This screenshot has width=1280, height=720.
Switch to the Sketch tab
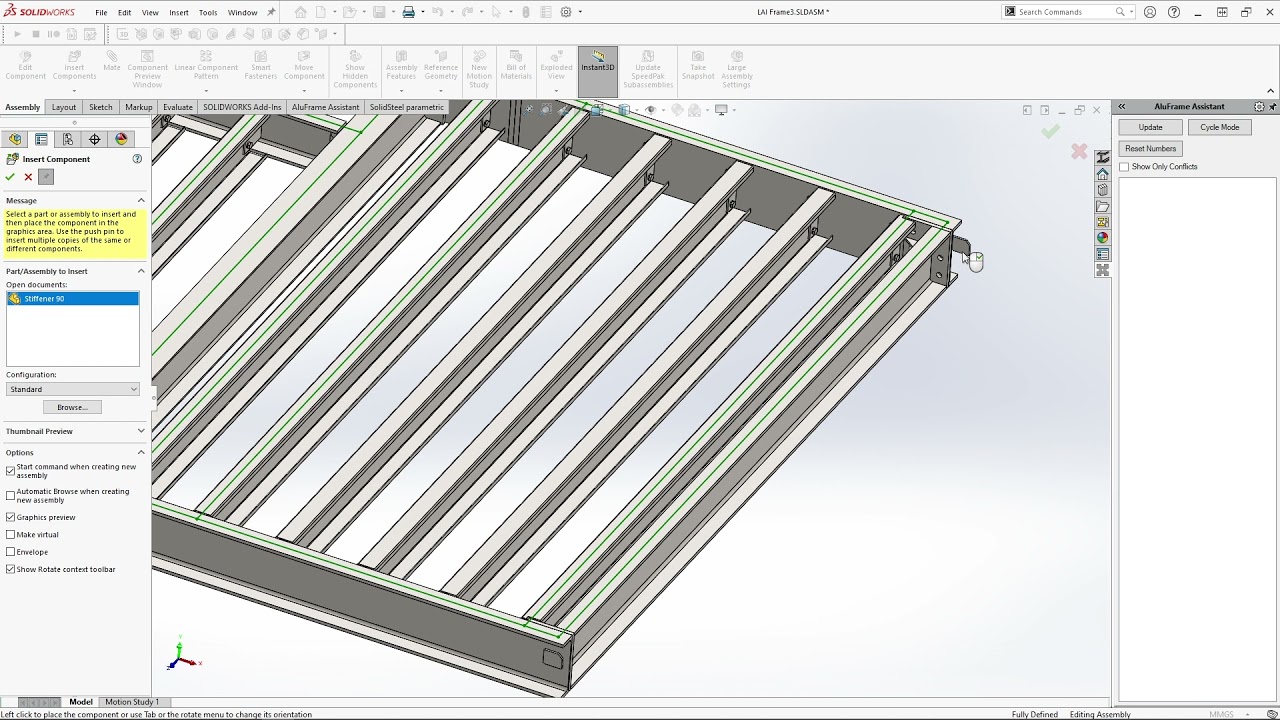[x=101, y=107]
